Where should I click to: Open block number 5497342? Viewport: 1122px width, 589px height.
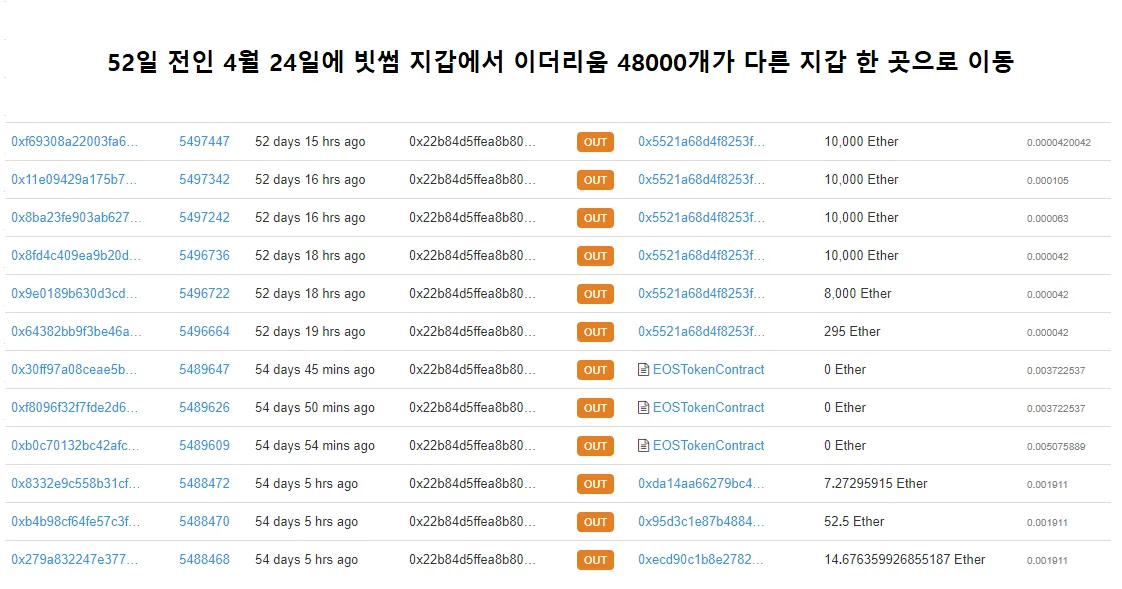[204, 180]
